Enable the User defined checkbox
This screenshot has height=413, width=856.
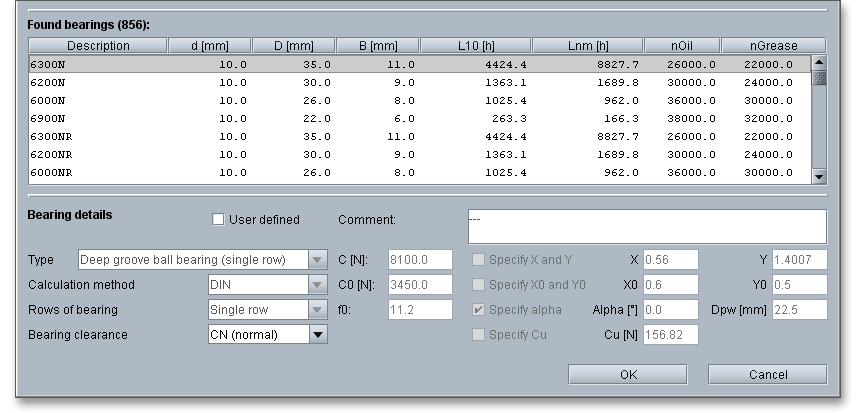(x=219, y=220)
